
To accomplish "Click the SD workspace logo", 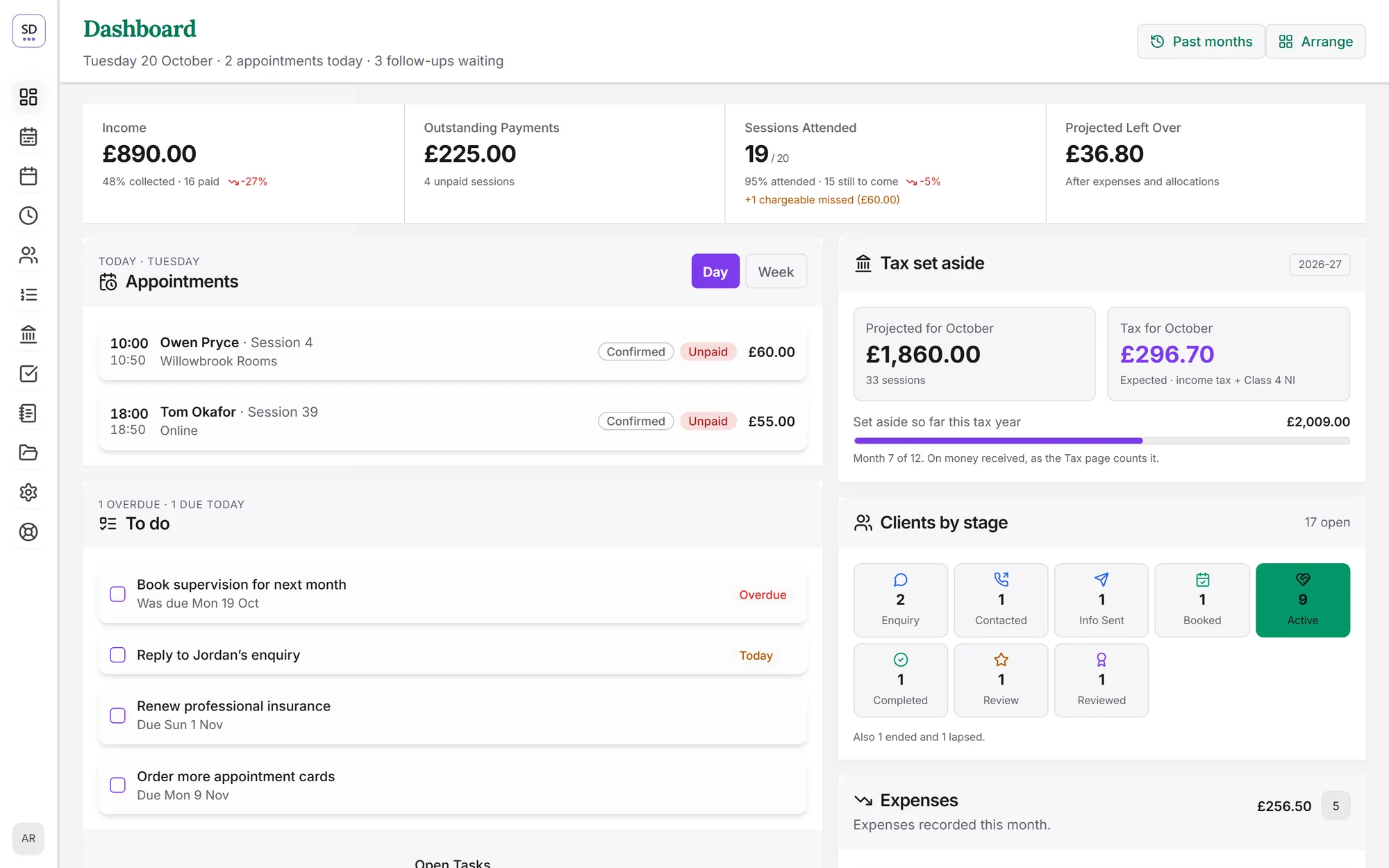I will 28,31.
